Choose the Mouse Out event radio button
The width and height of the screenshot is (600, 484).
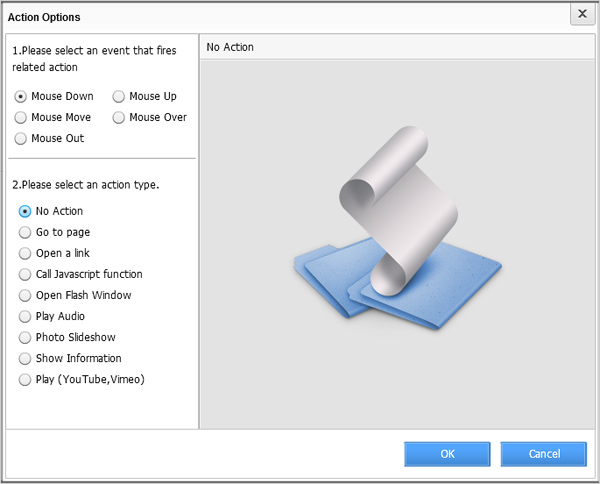[x=21, y=139]
